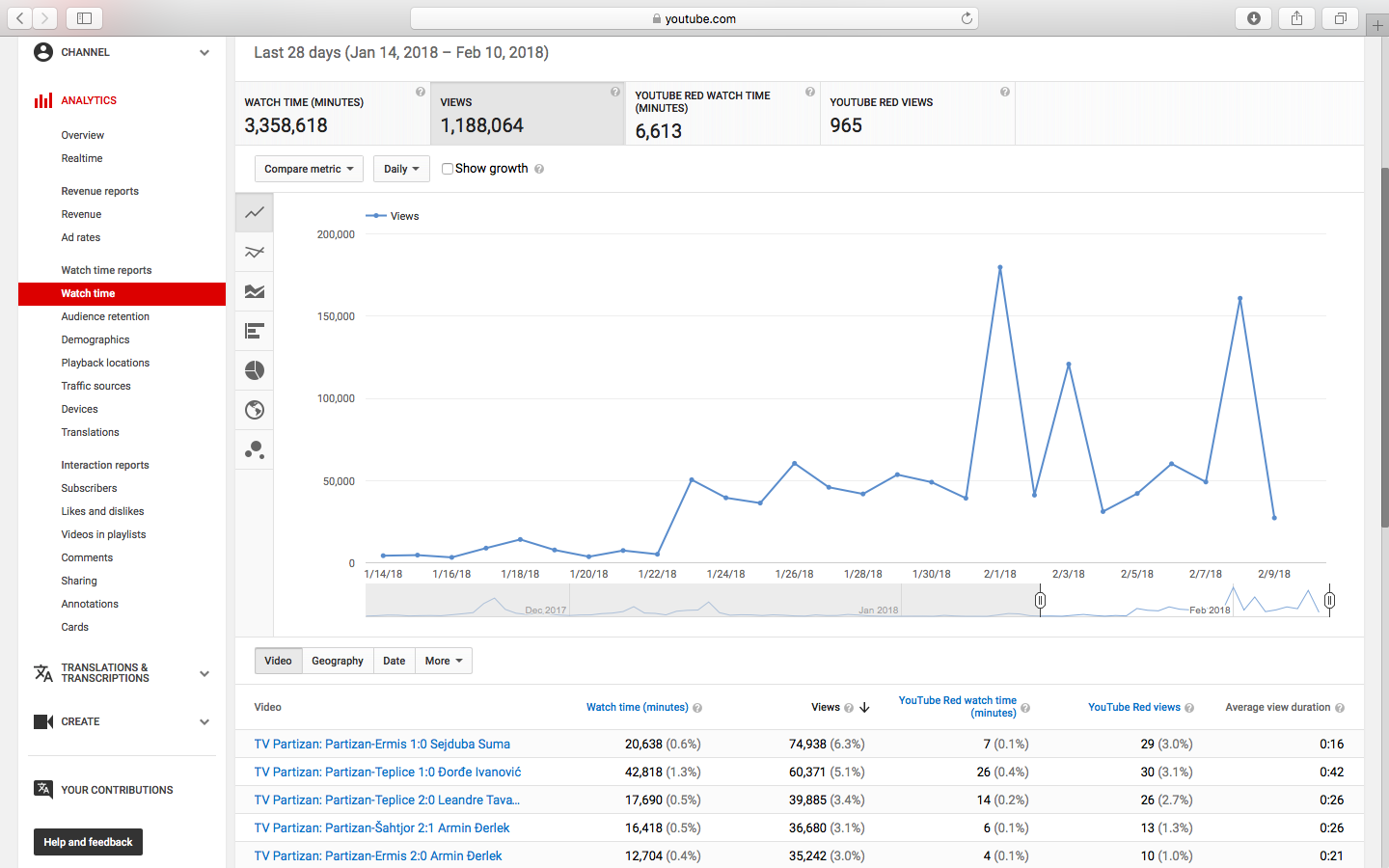Select the bar chart icon

255,331
